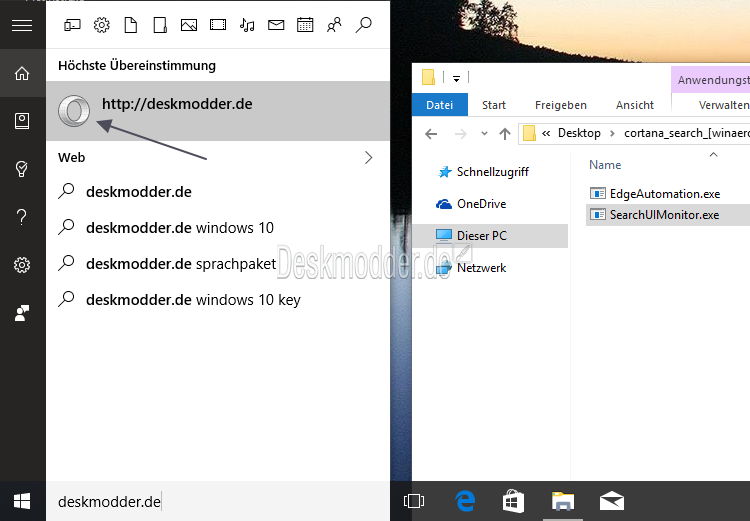
Task: Open Schnellzugriff in the navigation pane
Action: pos(493,172)
